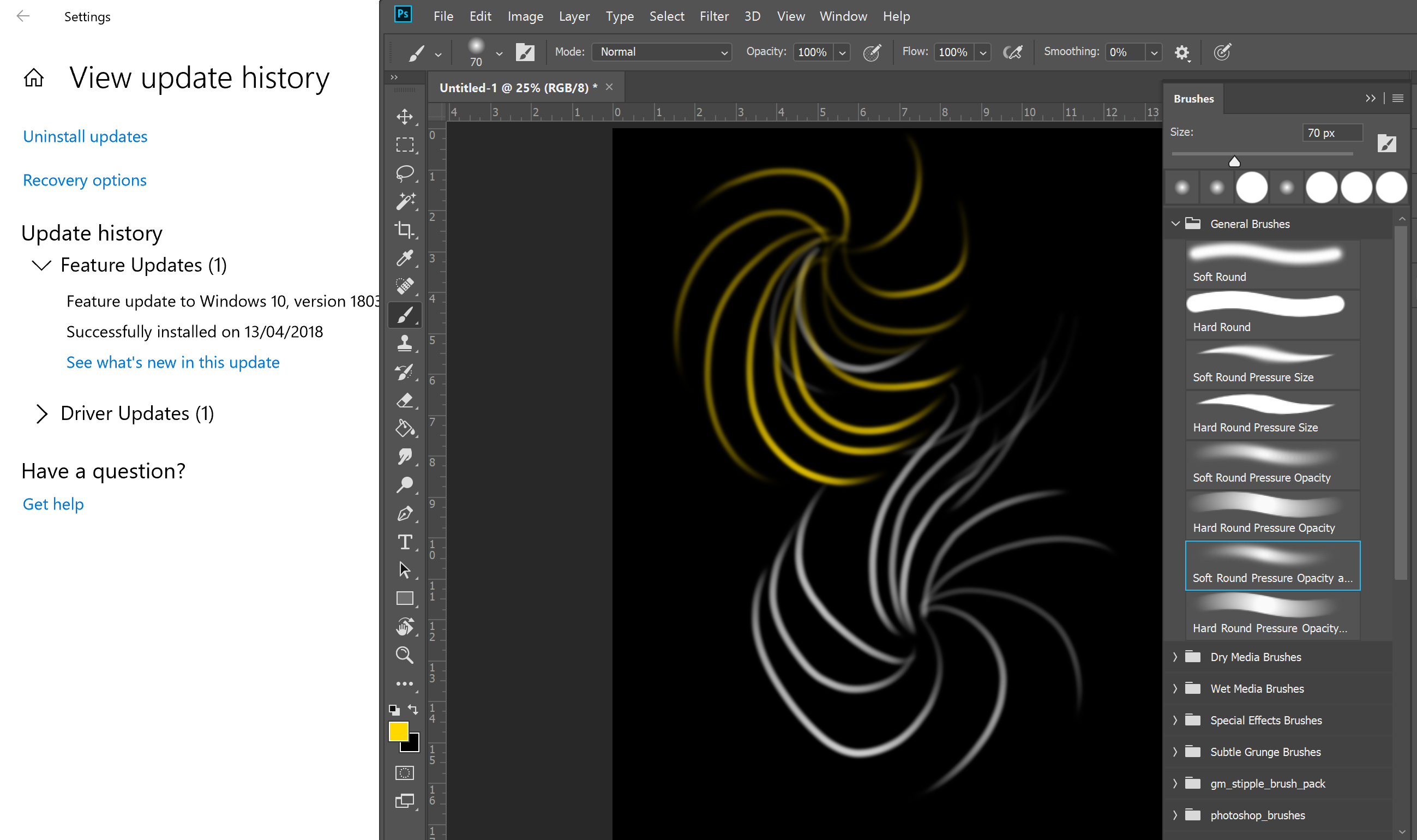1417x840 pixels.
Task: Select the Smudge tool
Action: coord(405,457)
